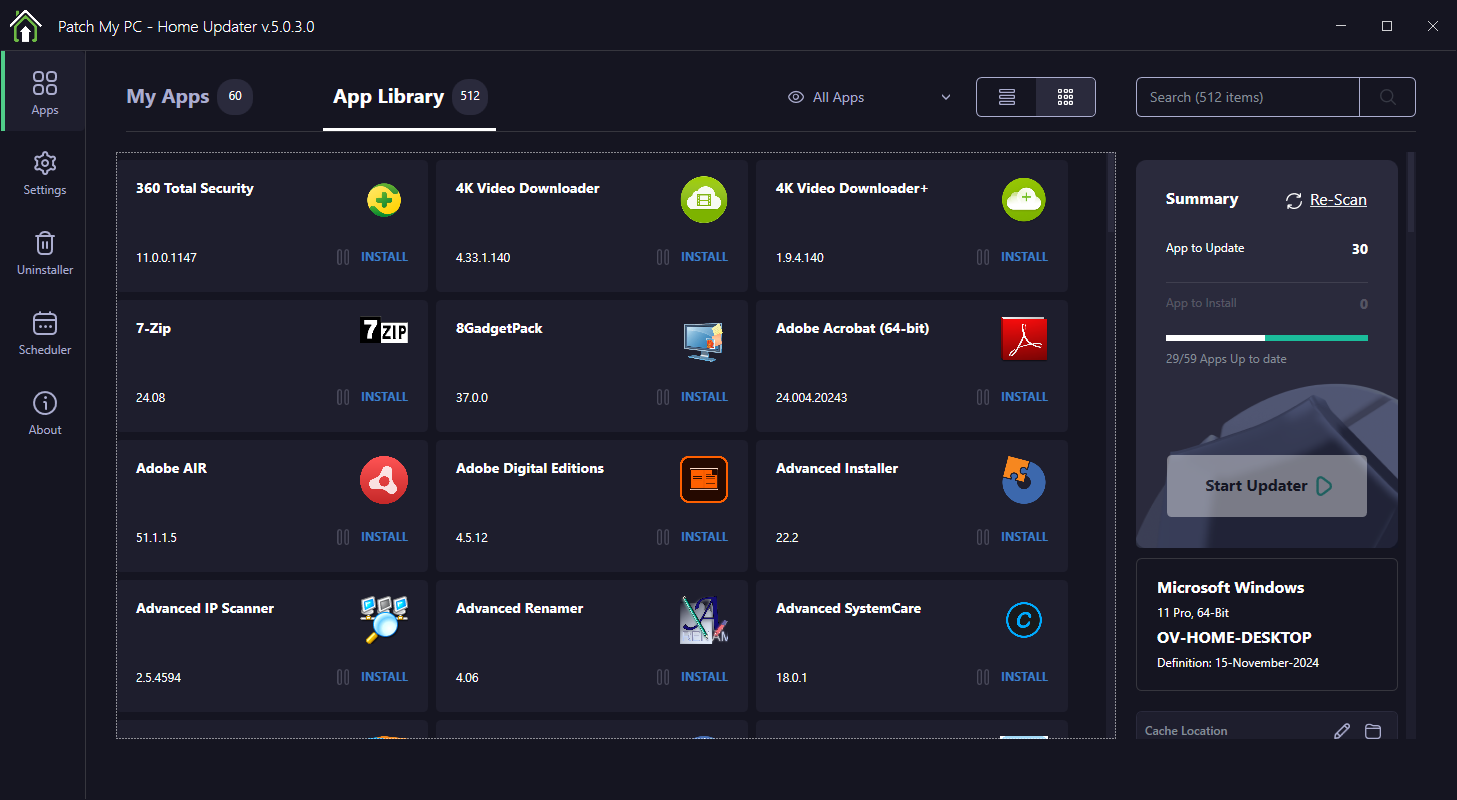Click the Re-Scan link

tap(1338, 200)
